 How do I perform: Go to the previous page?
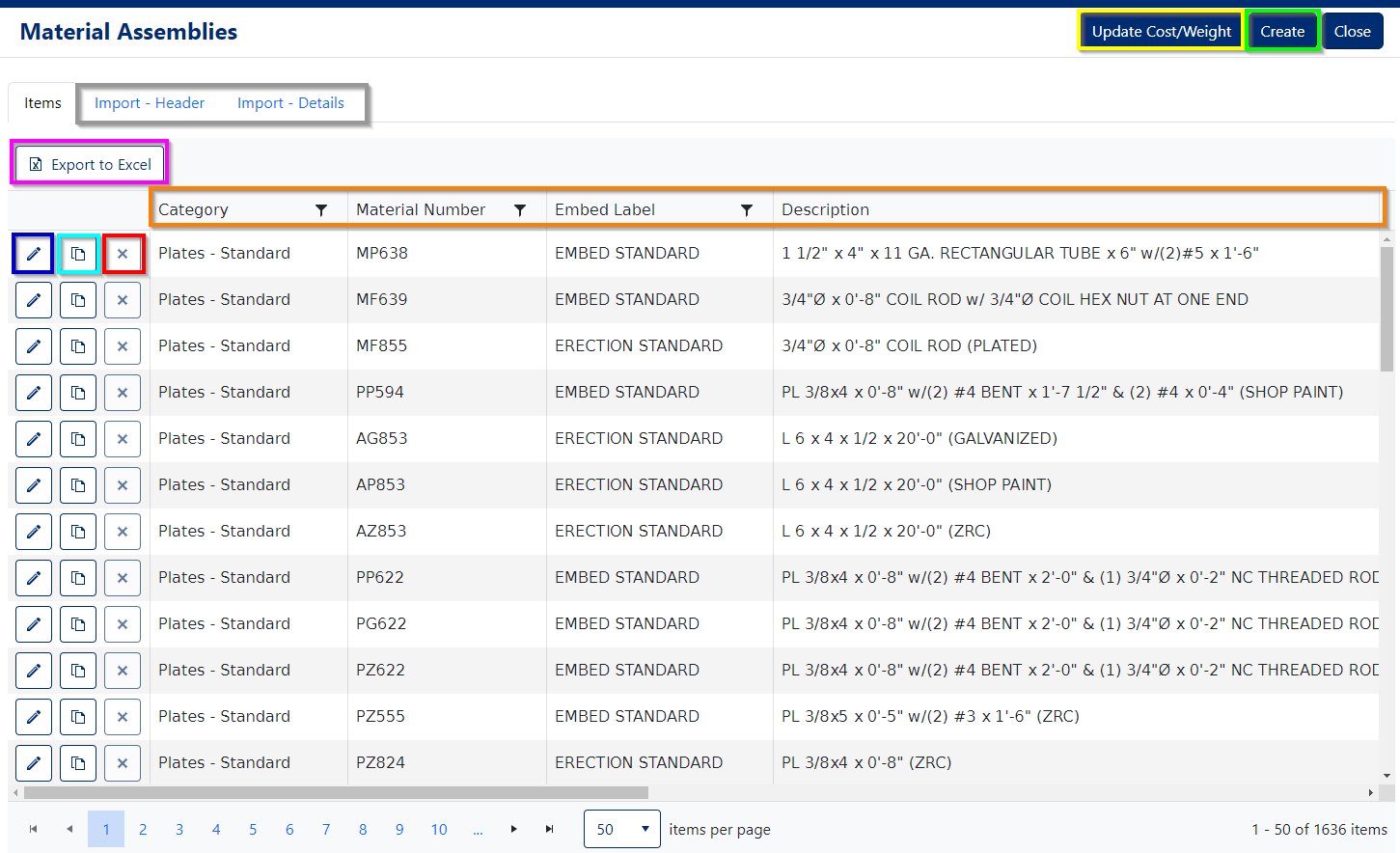pyautogui.click(x=69, y=829)
